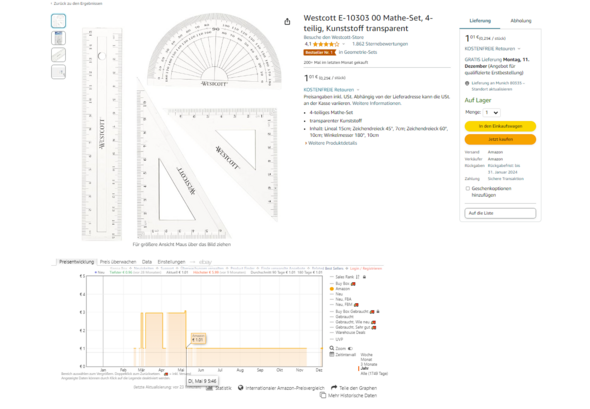Image resolution: width=590 pixels, height=409 pixels.
Task: Click 'Teile den Graphen' share arrow
Action: click(x=354, y=388)
